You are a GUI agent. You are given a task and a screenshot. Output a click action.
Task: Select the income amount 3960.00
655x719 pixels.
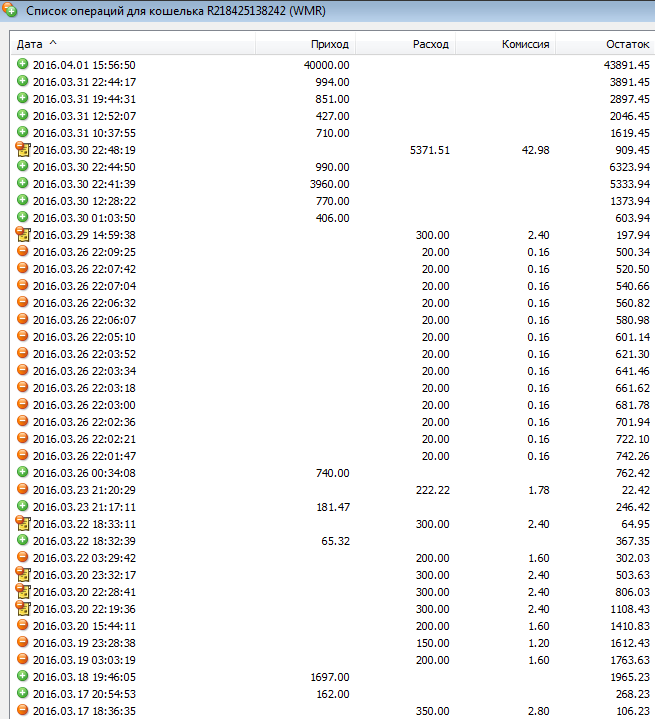[330, 184]
